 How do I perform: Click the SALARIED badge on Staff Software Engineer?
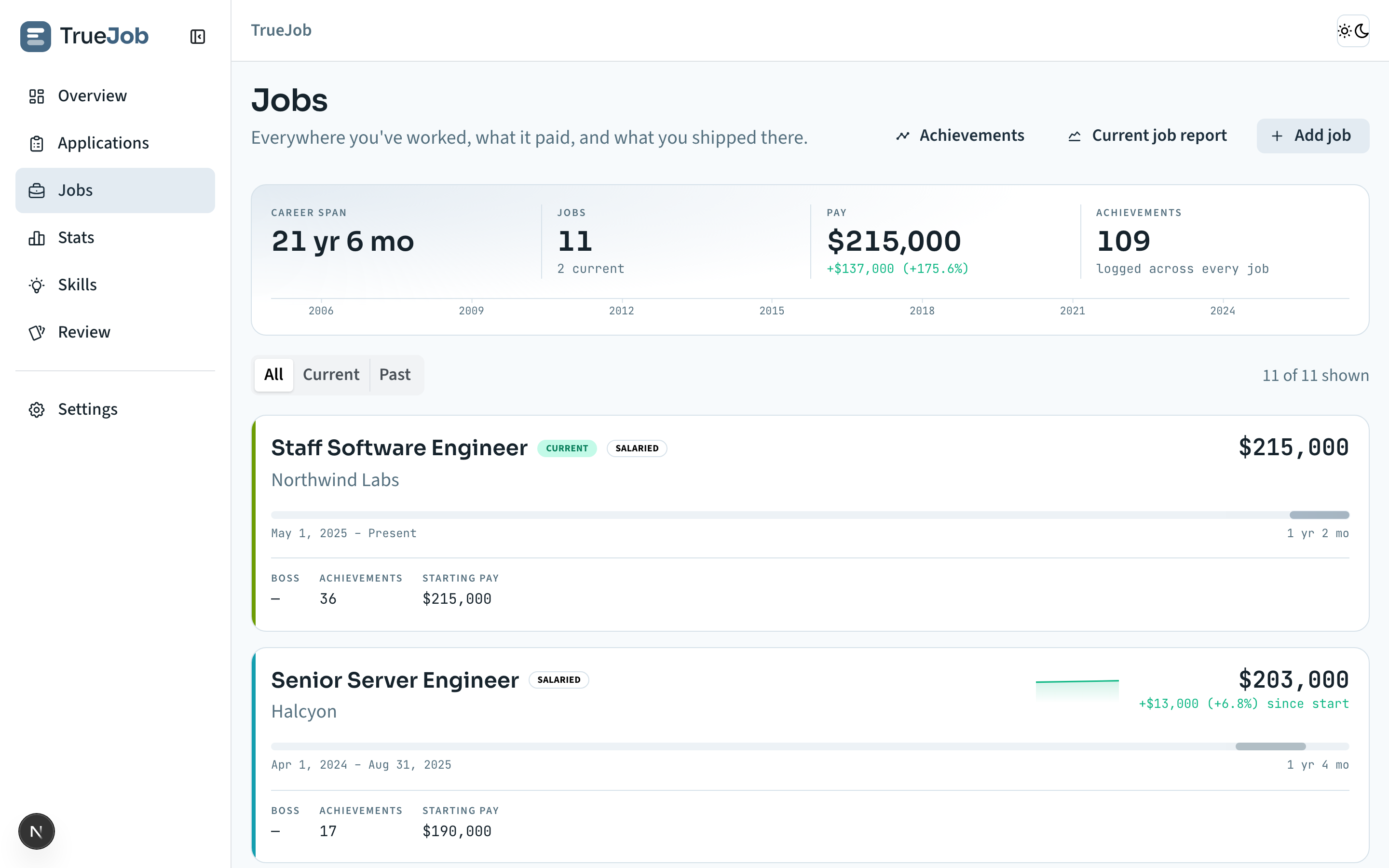(x=637, y=448)
